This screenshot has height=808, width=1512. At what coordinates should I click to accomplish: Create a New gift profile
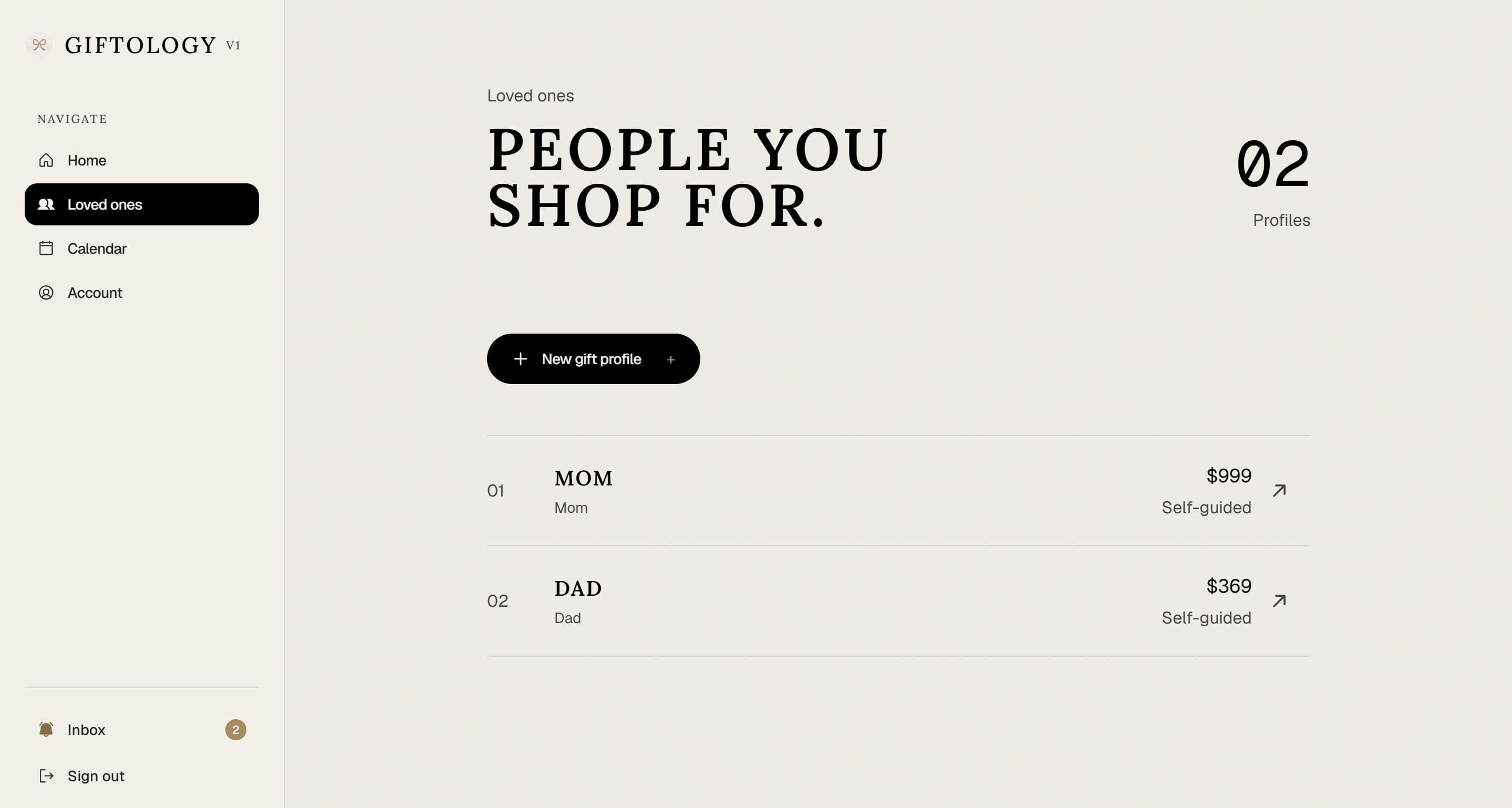[x=594, y=359]
